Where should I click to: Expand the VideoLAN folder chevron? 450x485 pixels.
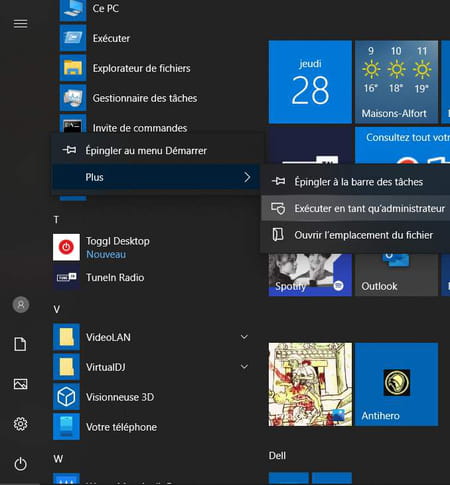pos(244,337)
